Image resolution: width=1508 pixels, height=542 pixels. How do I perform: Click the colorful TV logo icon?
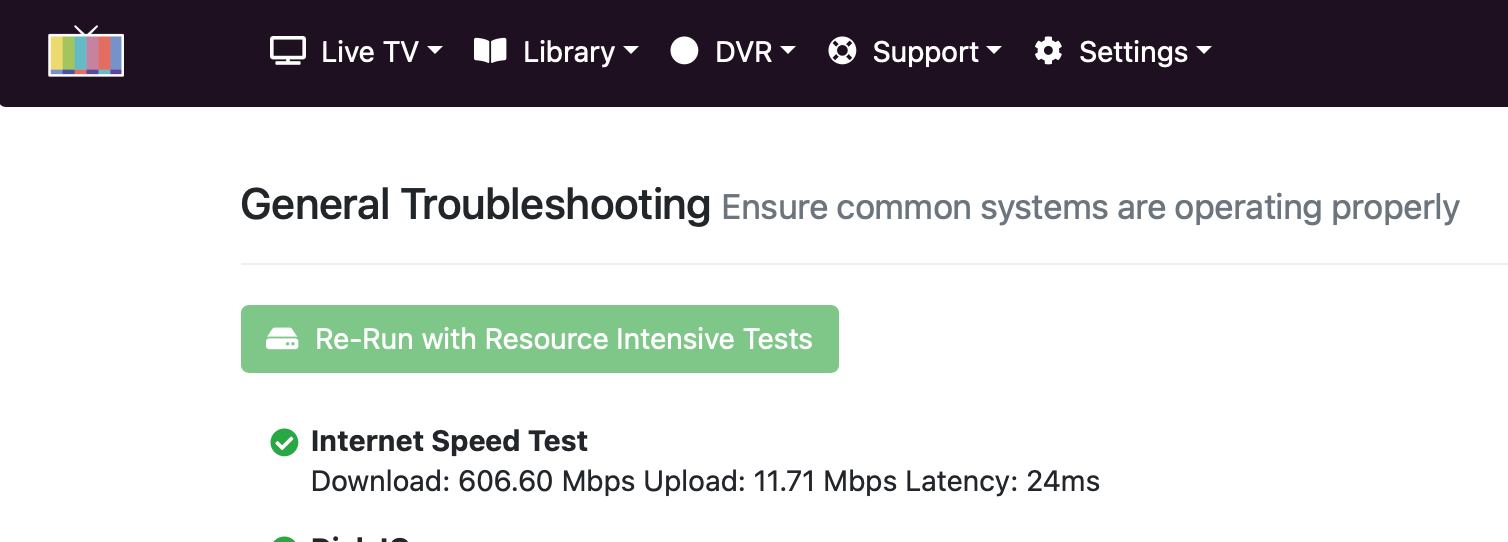[x=86, y=52]
